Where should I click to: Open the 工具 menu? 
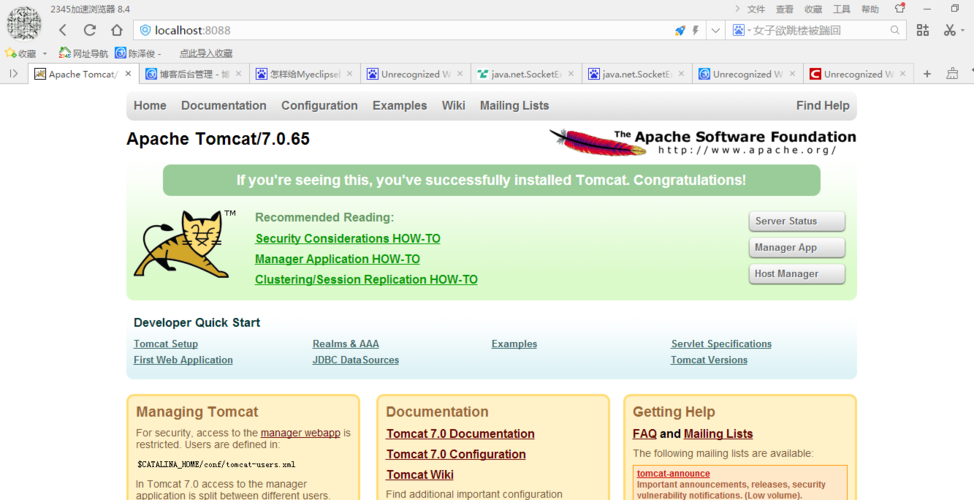point(842,9)
